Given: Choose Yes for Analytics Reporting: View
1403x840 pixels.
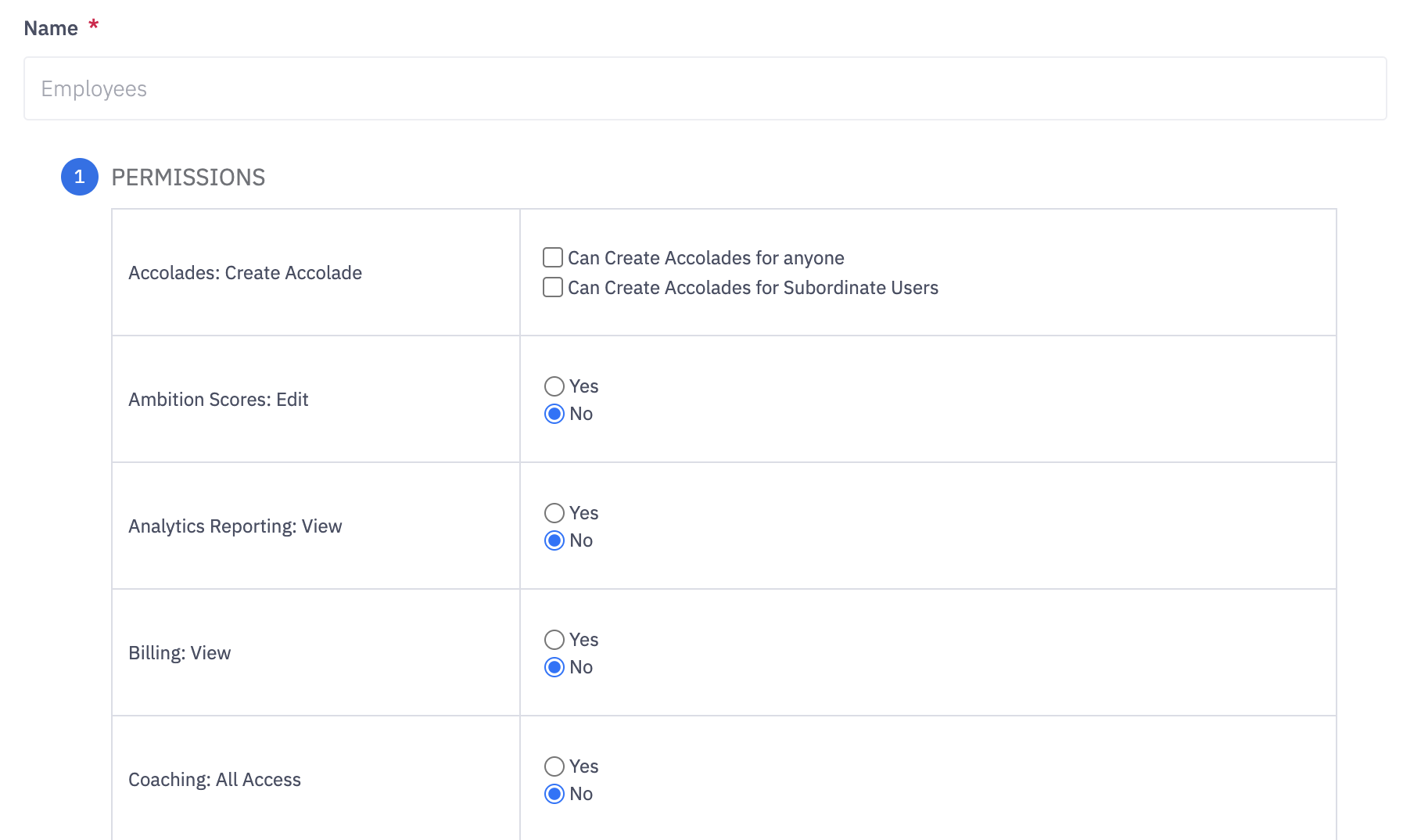Looking at the screenshot, I should tap(554, 513).
